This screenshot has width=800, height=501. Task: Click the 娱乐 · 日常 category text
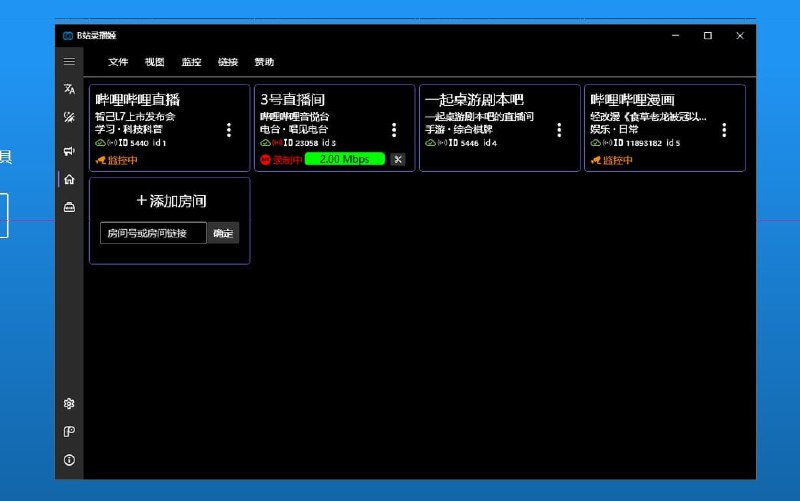pyautogui.click(x=614, y=130)
